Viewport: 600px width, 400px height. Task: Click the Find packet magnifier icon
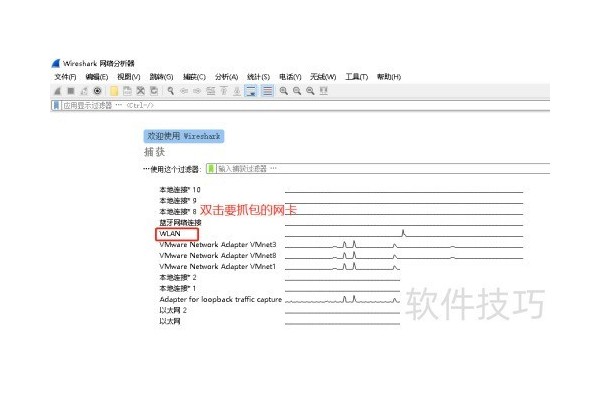pyautogui.click(x=171, y=91)
